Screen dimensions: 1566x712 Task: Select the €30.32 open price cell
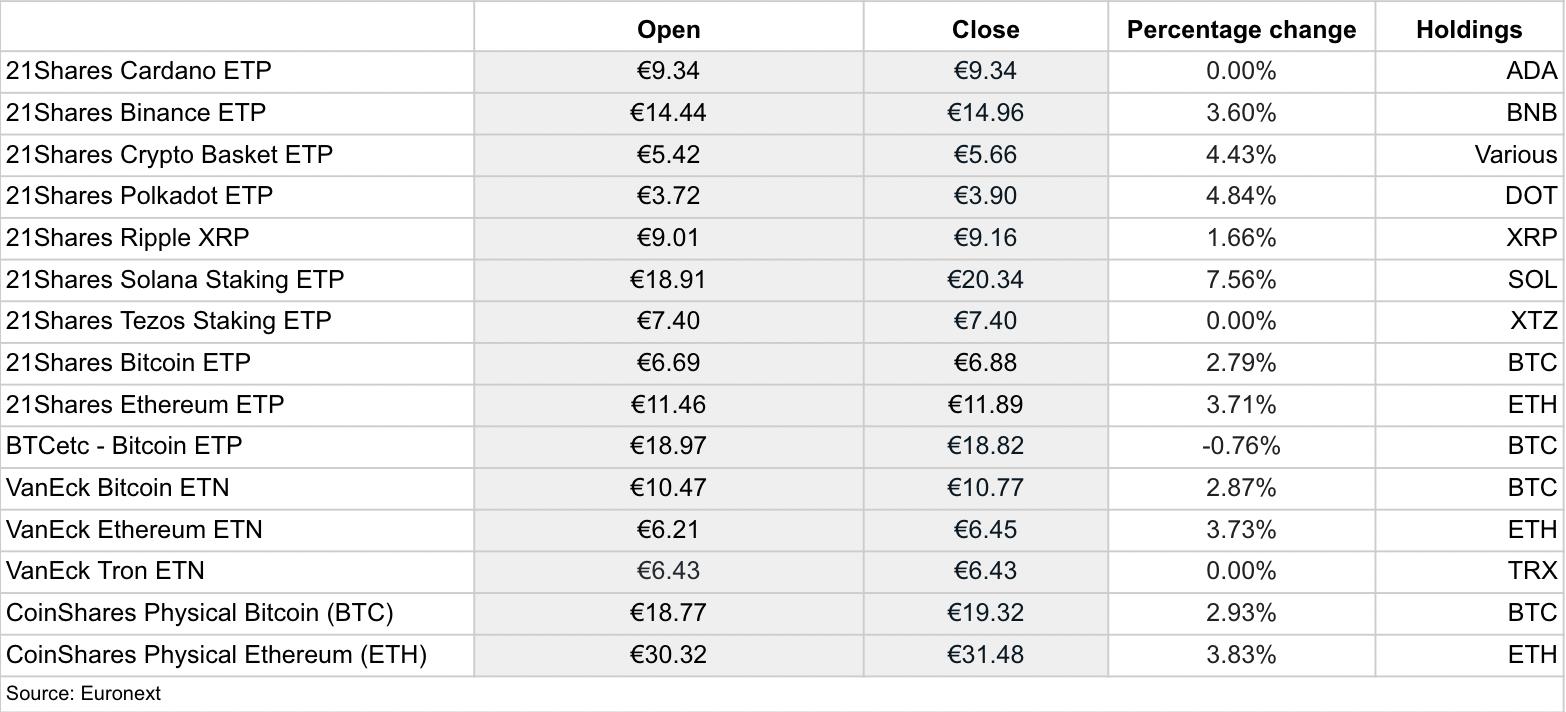pyautogui.click(x=668, y=655)
